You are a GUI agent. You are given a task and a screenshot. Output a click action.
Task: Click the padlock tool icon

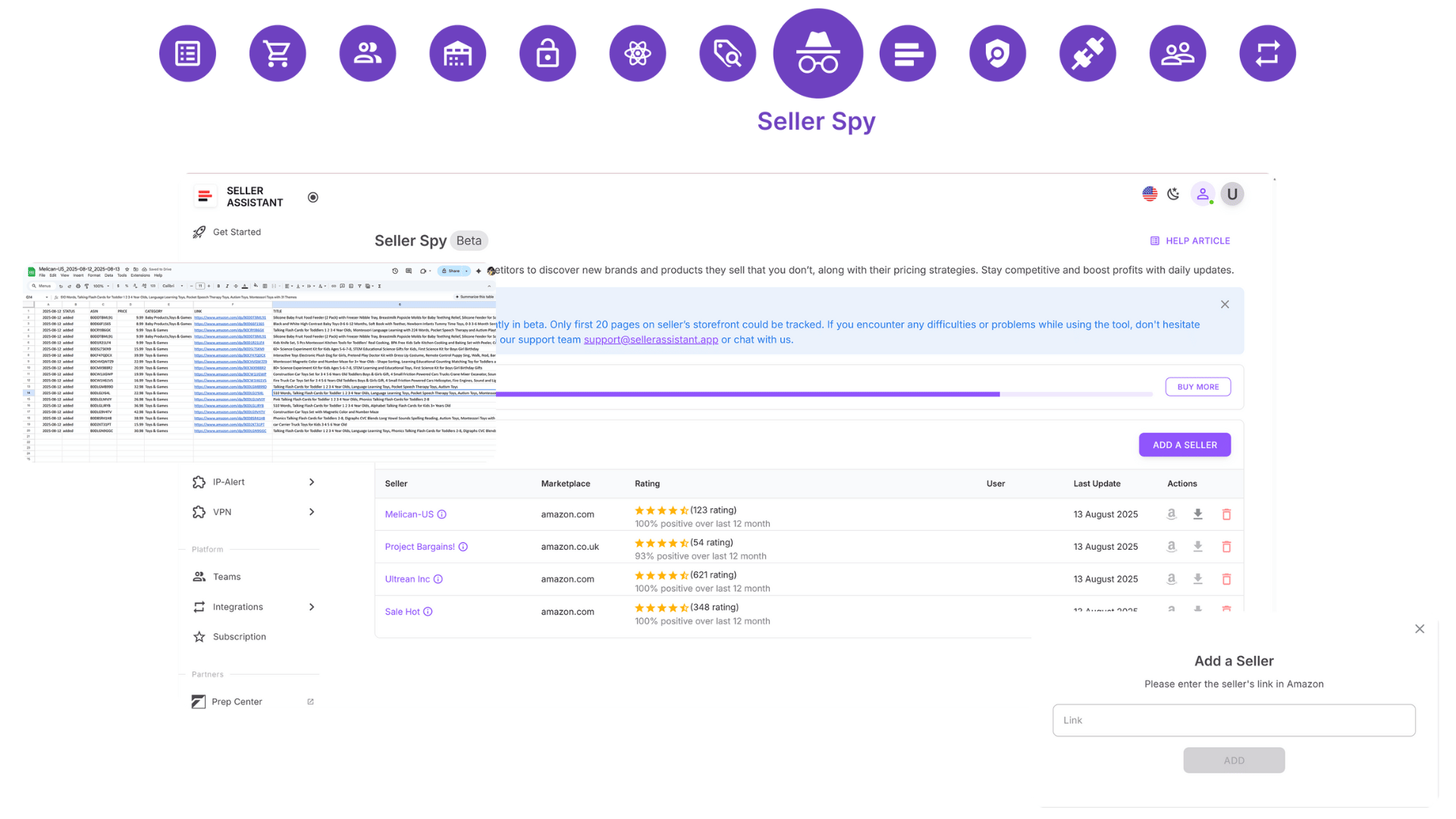[548, 53]
